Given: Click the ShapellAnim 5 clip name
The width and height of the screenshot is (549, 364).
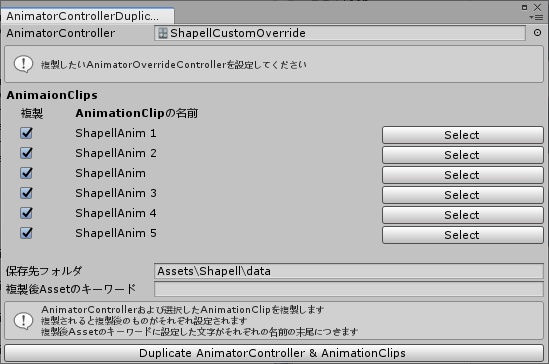Looking at the screenshot, I should pyautogui.click(x=116, y=233).
